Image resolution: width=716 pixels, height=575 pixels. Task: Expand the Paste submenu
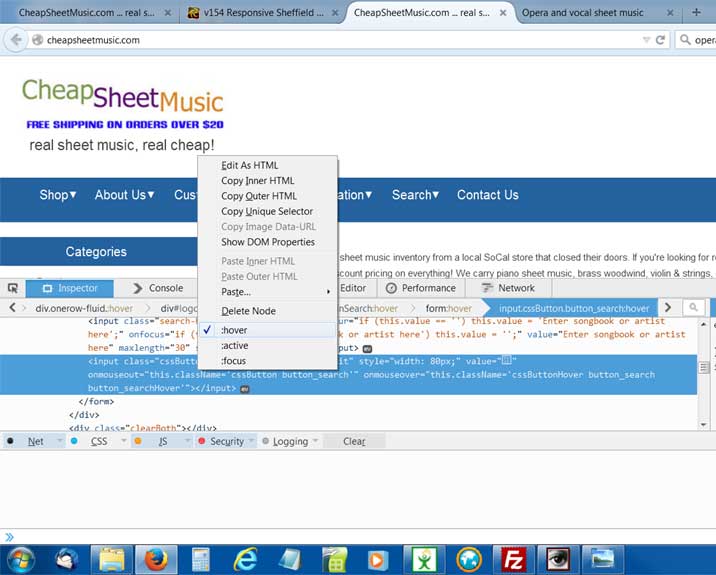click(x=268, y=291)
